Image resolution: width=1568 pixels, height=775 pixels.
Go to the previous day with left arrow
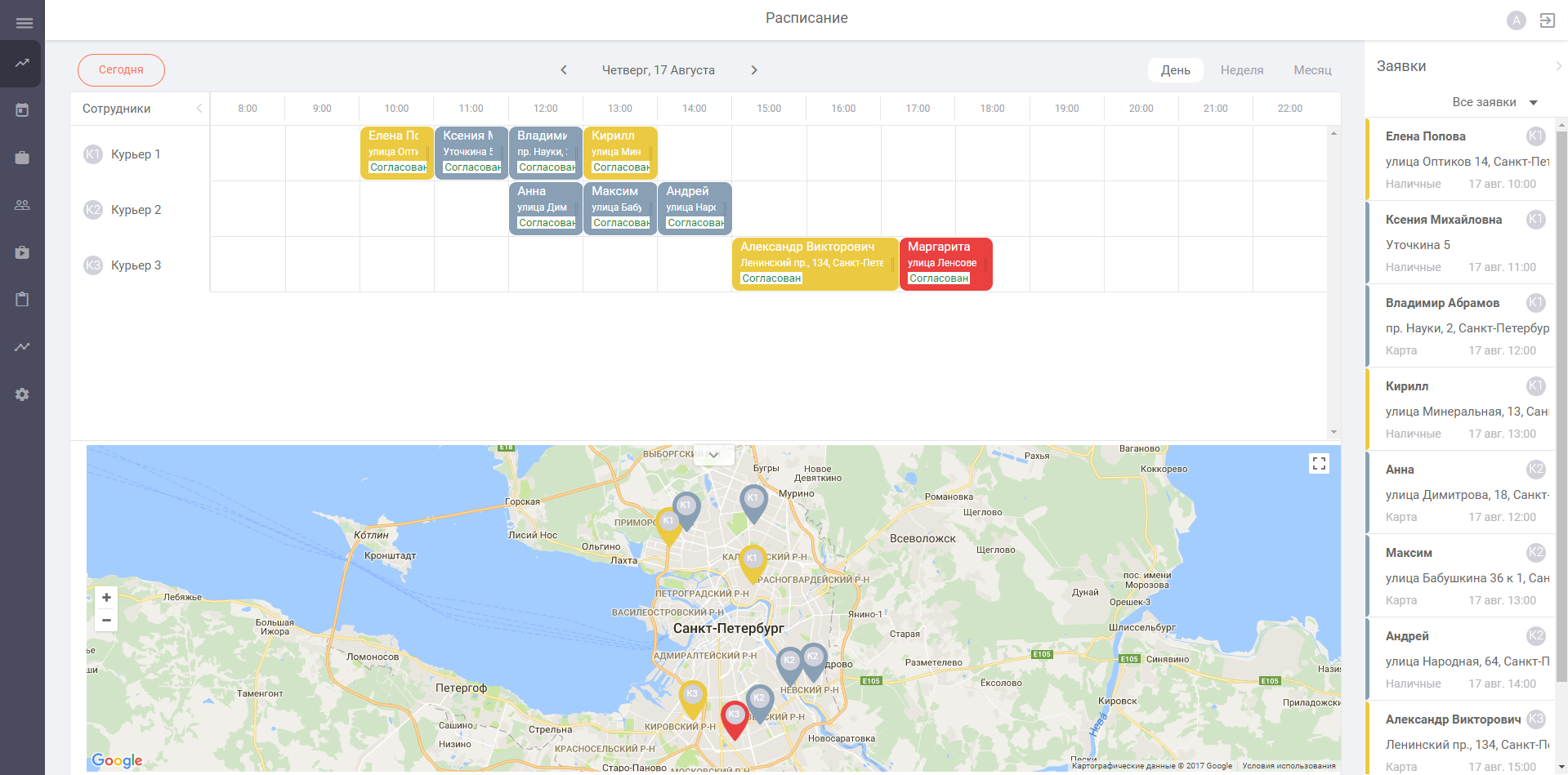564,70
